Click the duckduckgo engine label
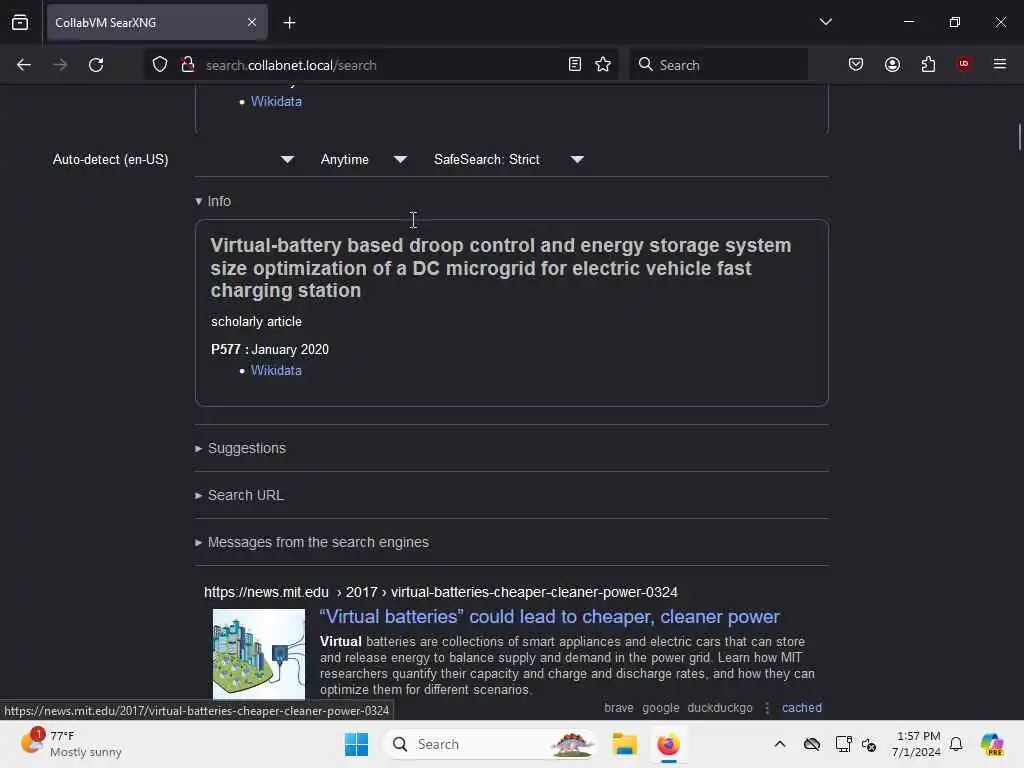The width and height of the screenshot is (1024, 768). (720, 707)
